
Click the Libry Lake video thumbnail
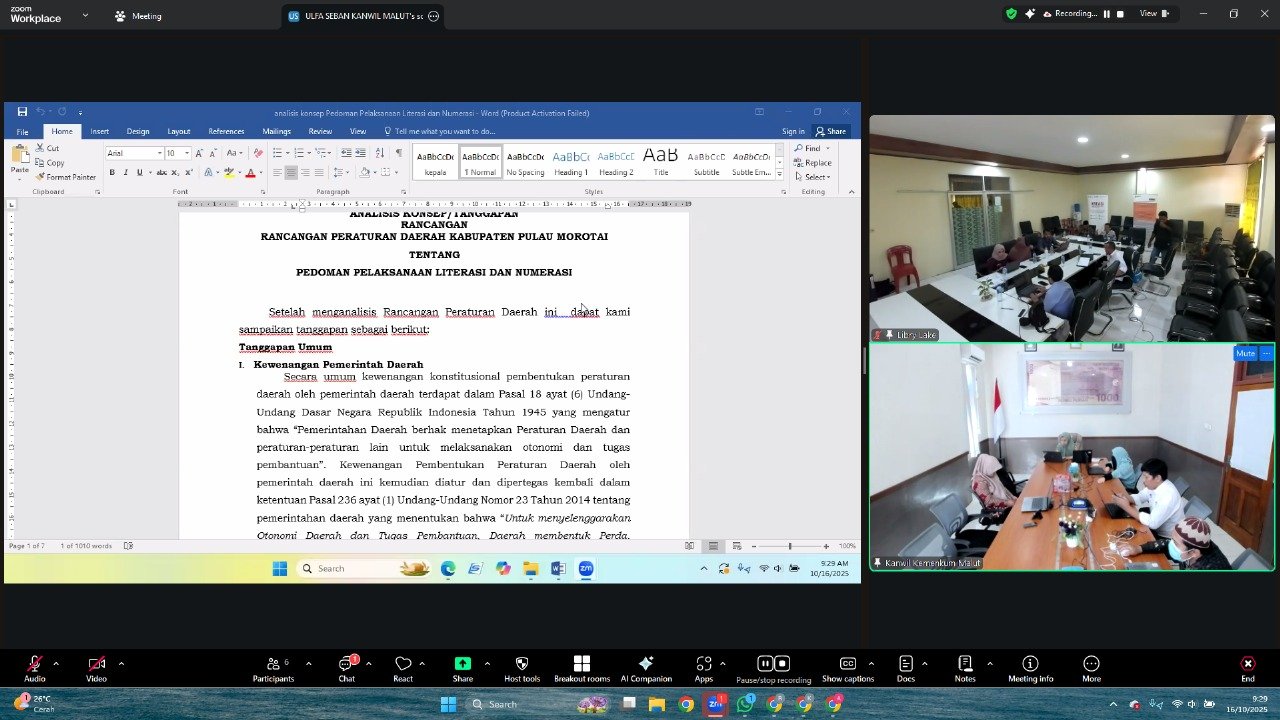1071,228
